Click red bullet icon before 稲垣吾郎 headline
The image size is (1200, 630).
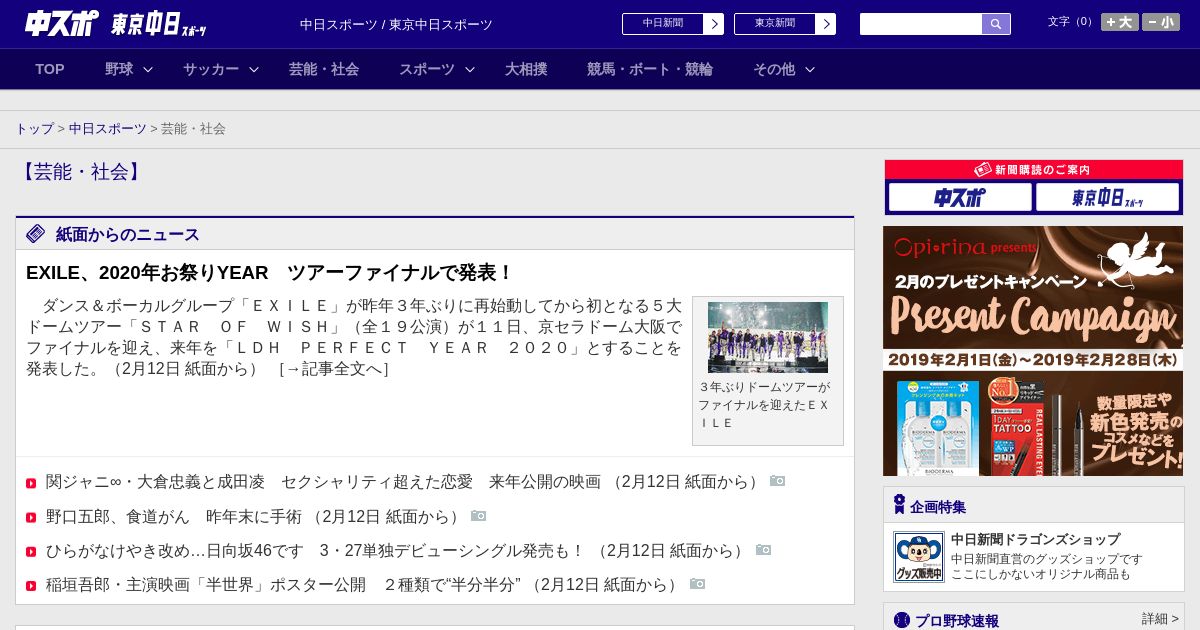(x=31, y=586)
